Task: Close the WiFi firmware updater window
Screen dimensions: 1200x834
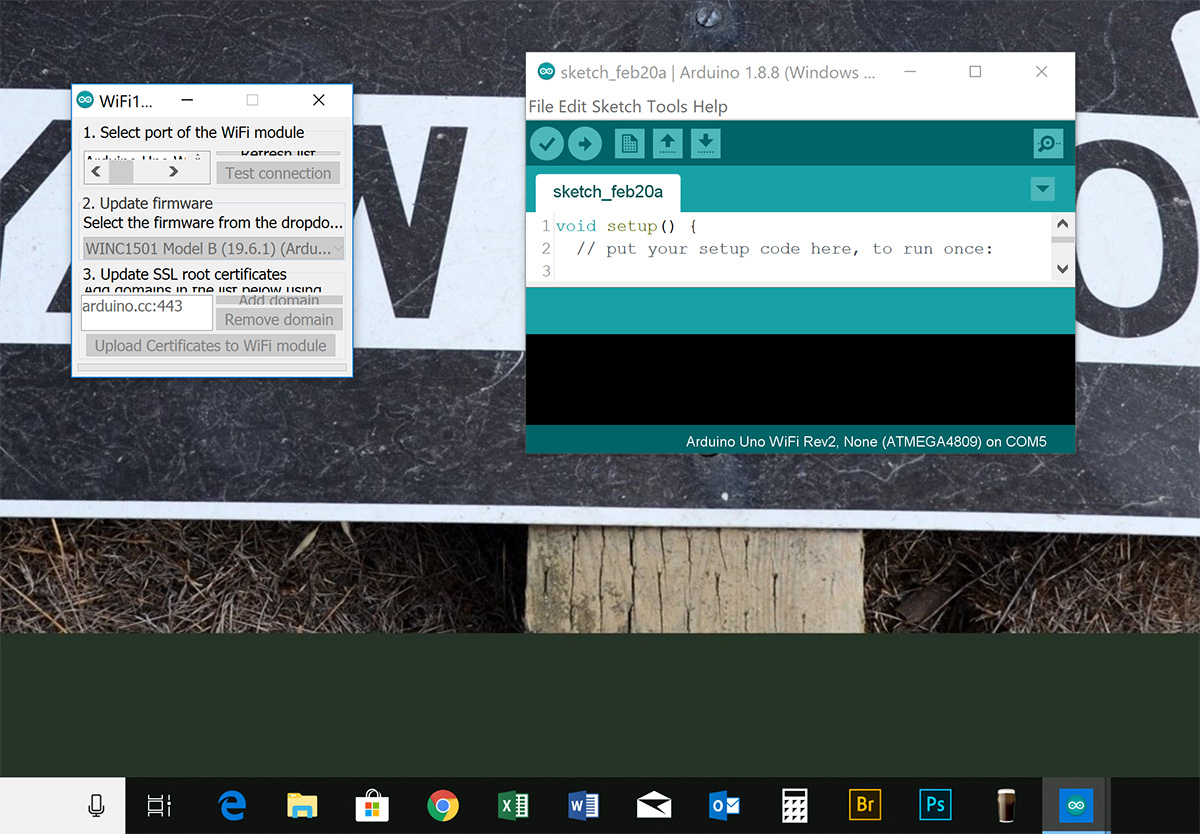Action: 319,100
